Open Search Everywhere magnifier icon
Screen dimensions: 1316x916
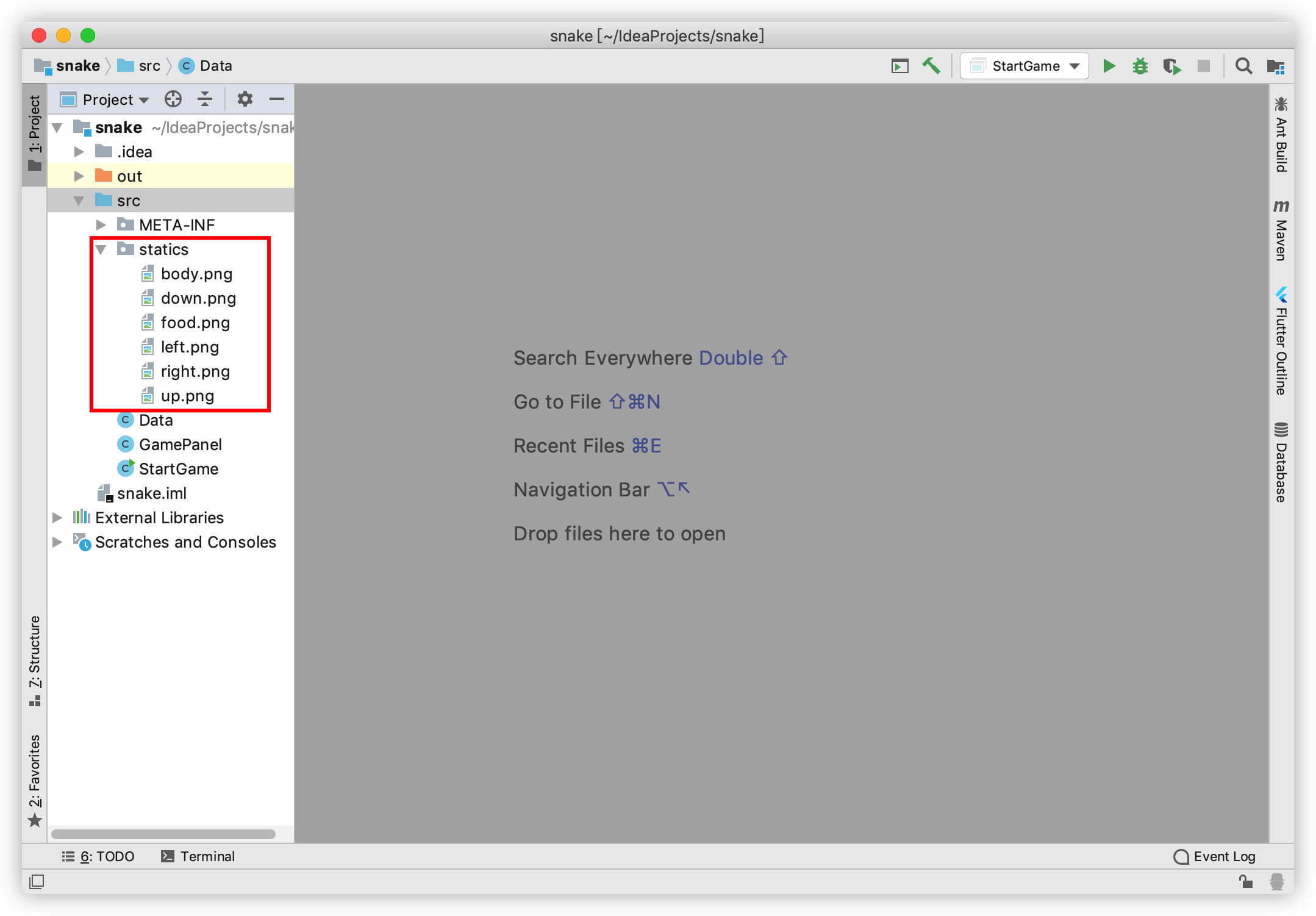point(1243,66)
